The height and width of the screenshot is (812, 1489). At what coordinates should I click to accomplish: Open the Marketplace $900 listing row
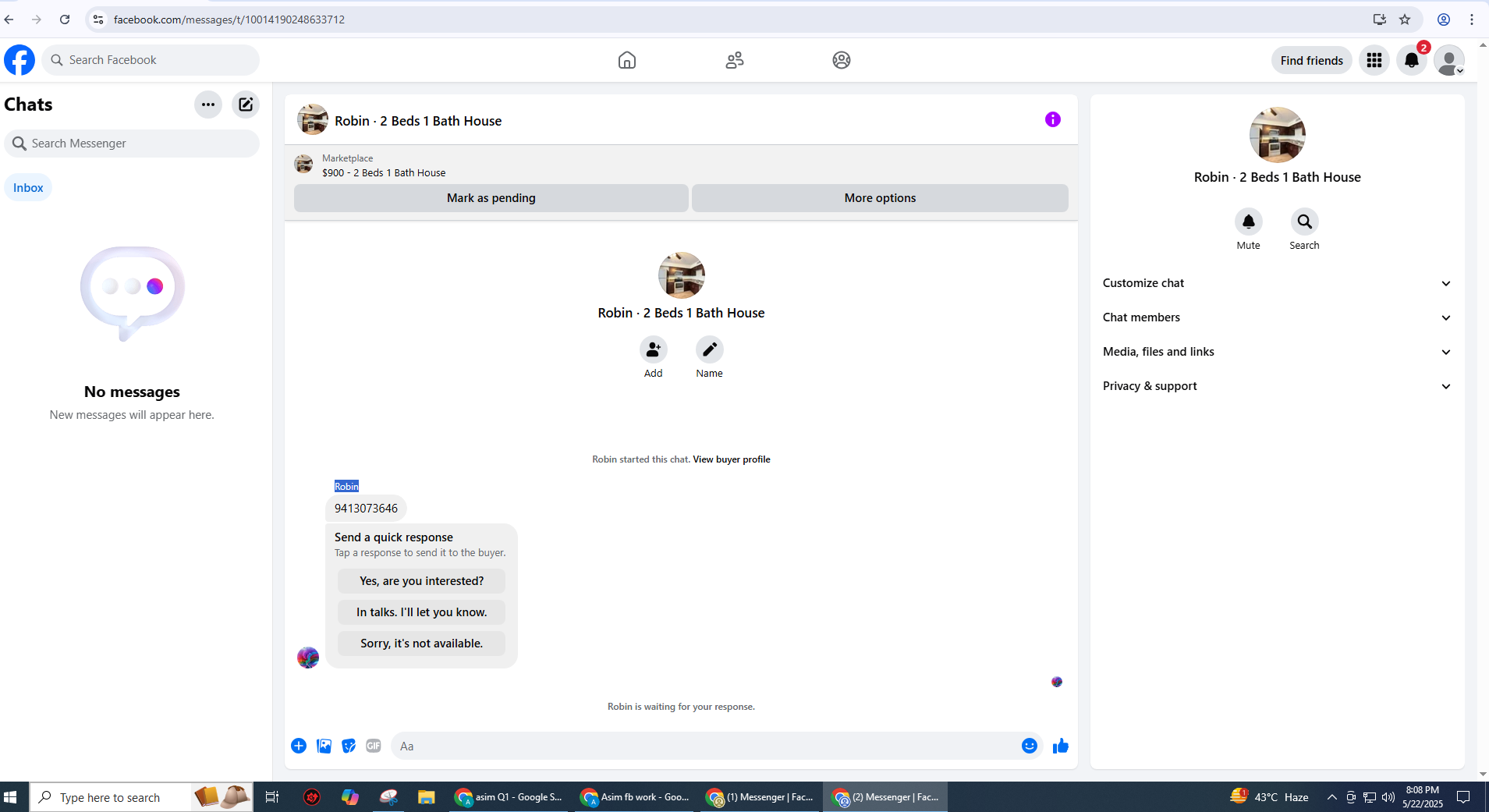coord(681,165)
